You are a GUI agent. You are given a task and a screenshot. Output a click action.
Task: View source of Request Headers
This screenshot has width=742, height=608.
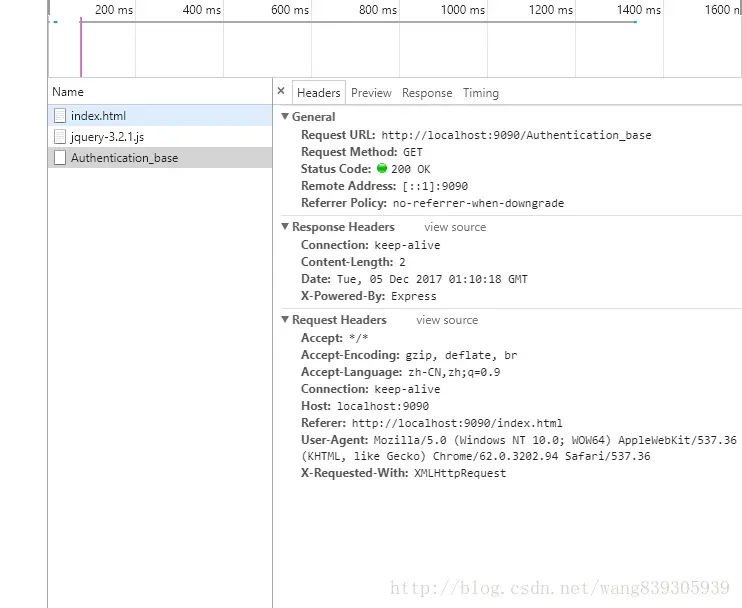[x=447, y=320]
